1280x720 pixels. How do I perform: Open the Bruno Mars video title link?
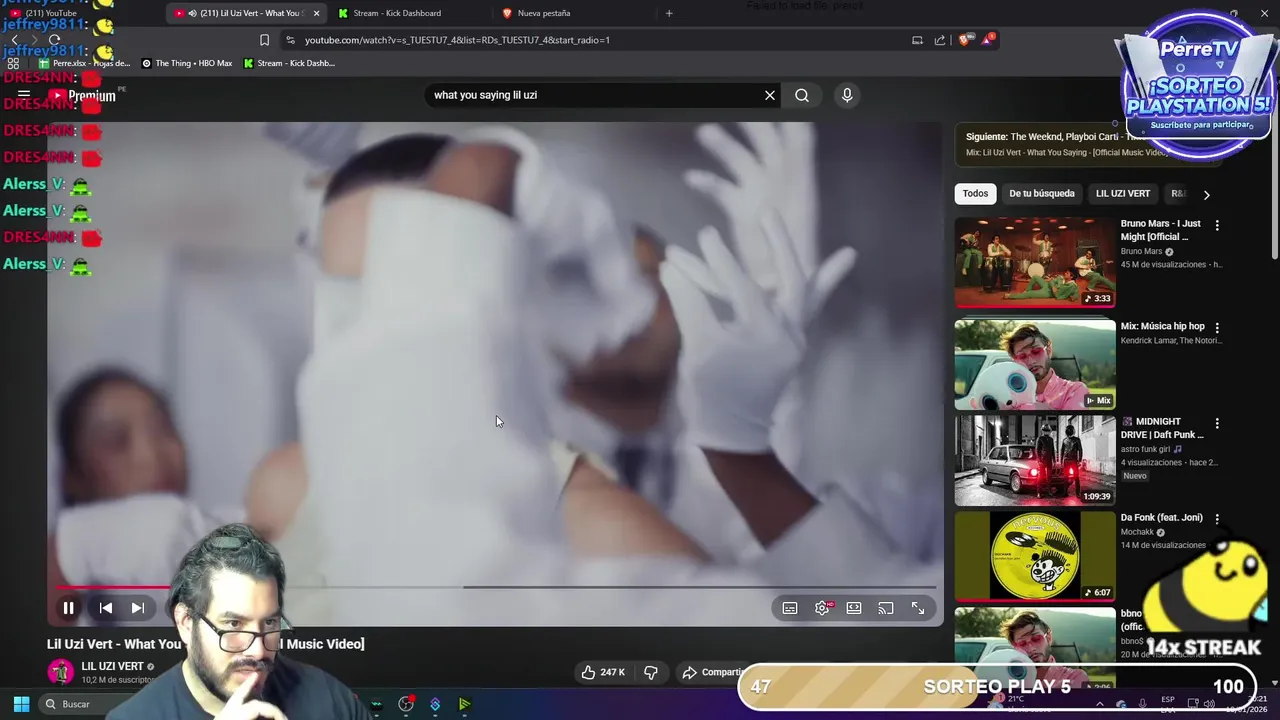tap(1161, 230)
